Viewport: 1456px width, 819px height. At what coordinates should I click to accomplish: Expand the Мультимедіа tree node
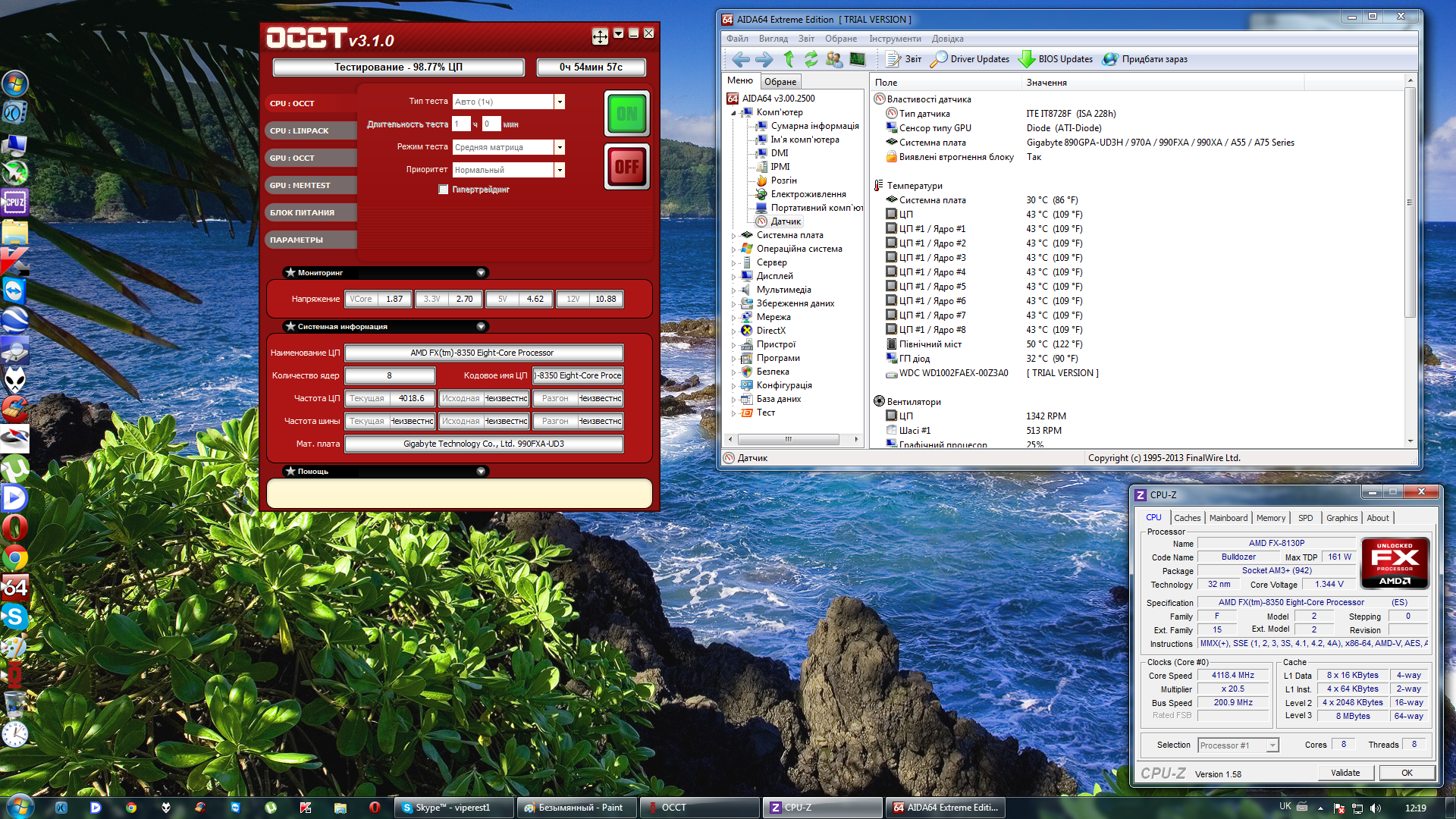pyautogui.click(x=733, y=290)
